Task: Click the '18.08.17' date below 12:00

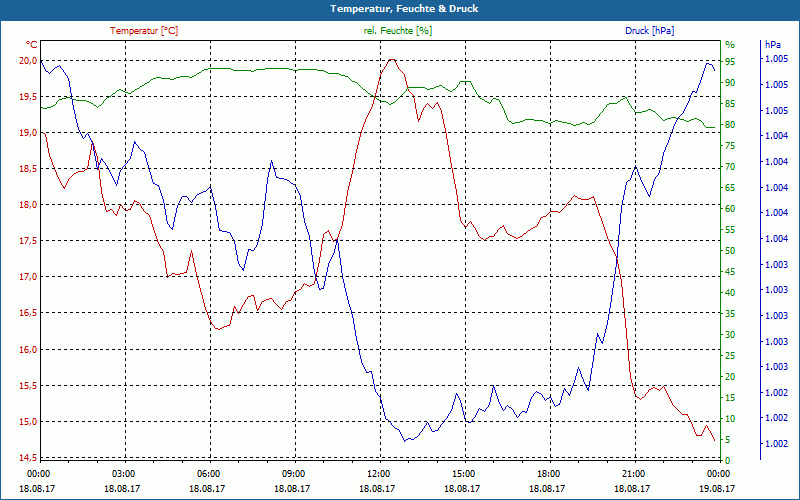Action: pos(377,488)
